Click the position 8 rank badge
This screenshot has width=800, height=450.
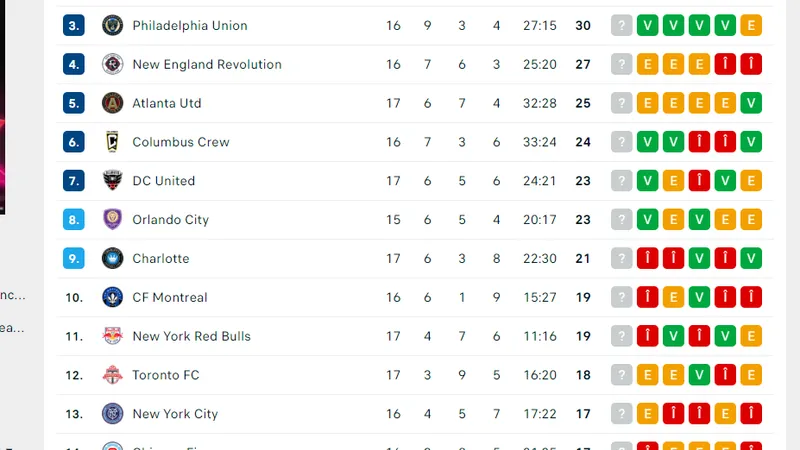(x=73, y=219)
